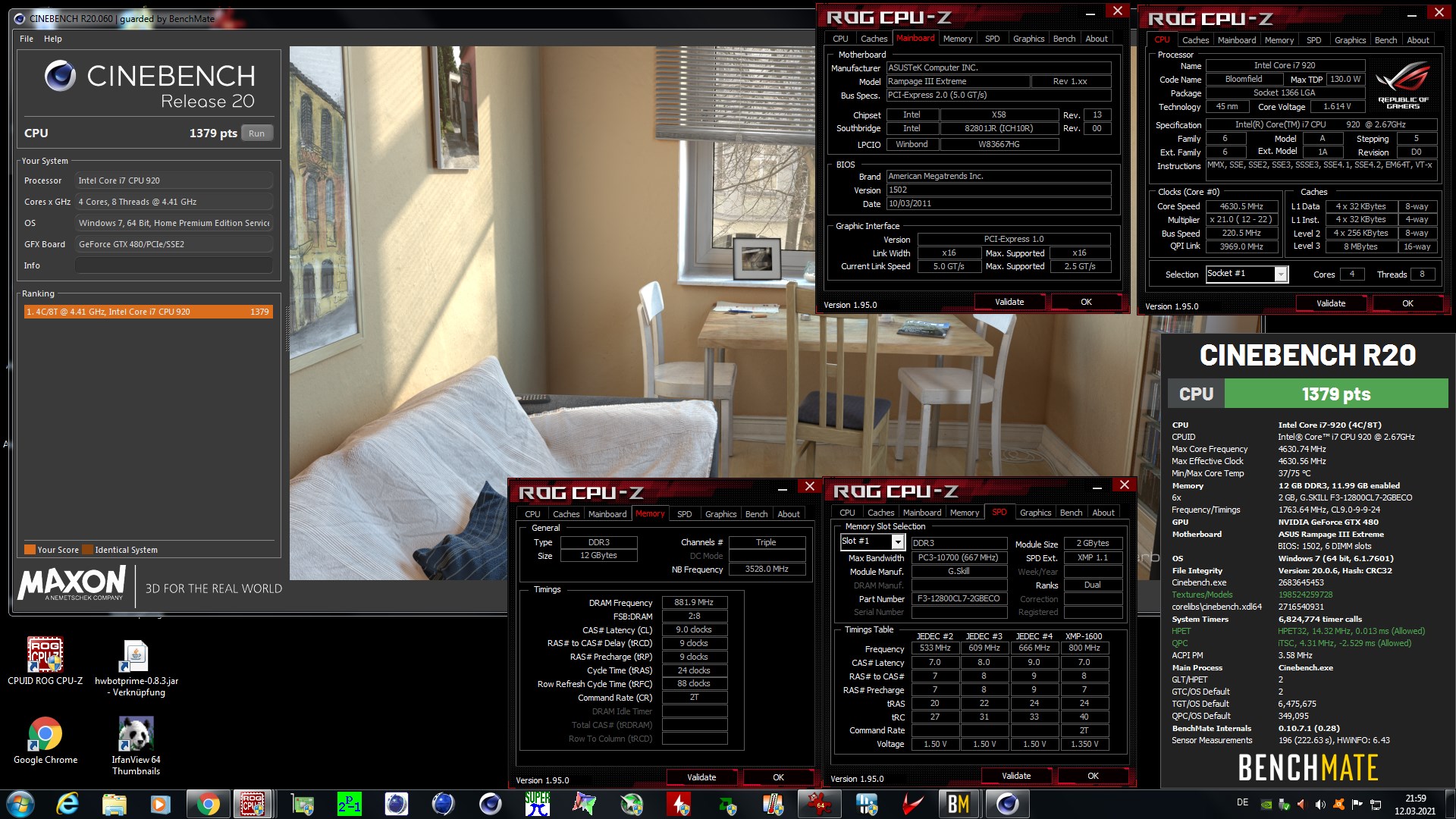Open Action Center flag tray icon
This screenshot has height=819, width=1456.
pos(1357,805)
